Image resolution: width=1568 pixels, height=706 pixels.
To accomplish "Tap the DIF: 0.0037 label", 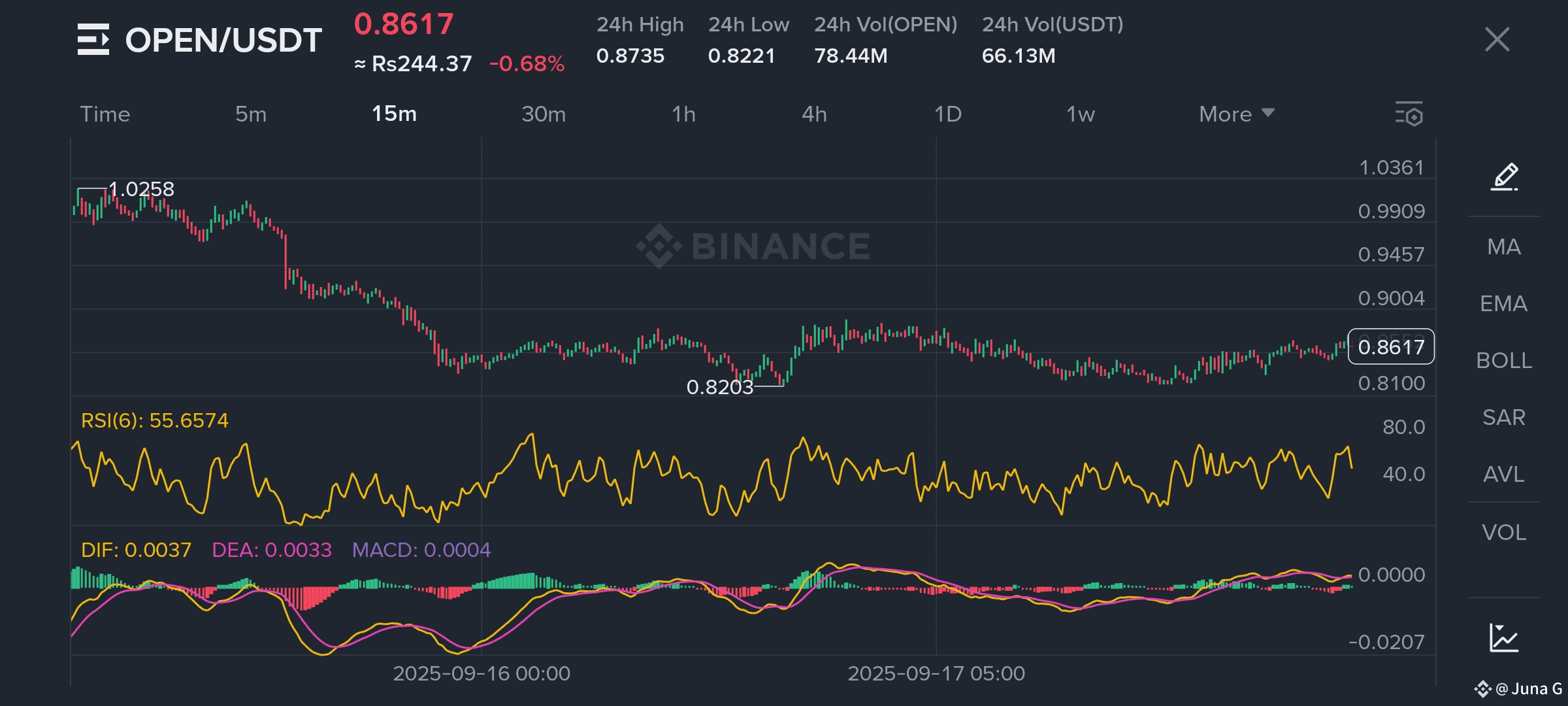I will 136,550.
